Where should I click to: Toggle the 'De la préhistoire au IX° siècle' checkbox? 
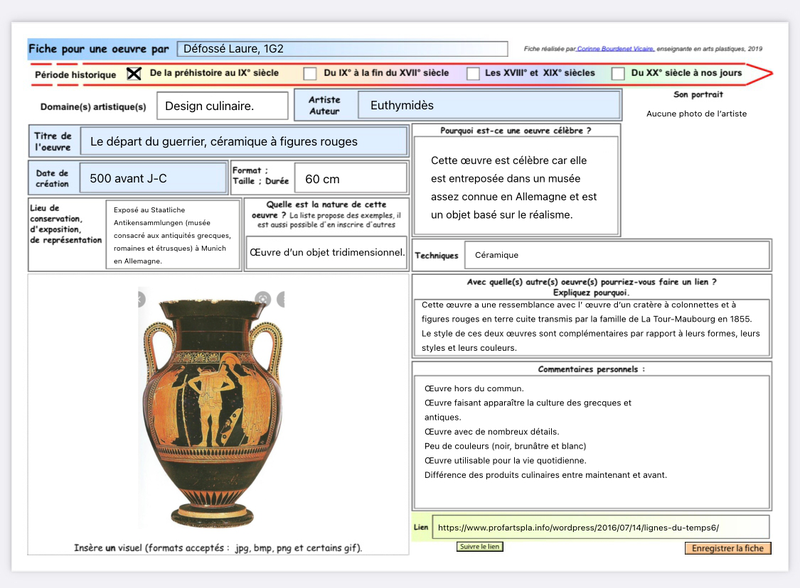click(x=134, y=74)
